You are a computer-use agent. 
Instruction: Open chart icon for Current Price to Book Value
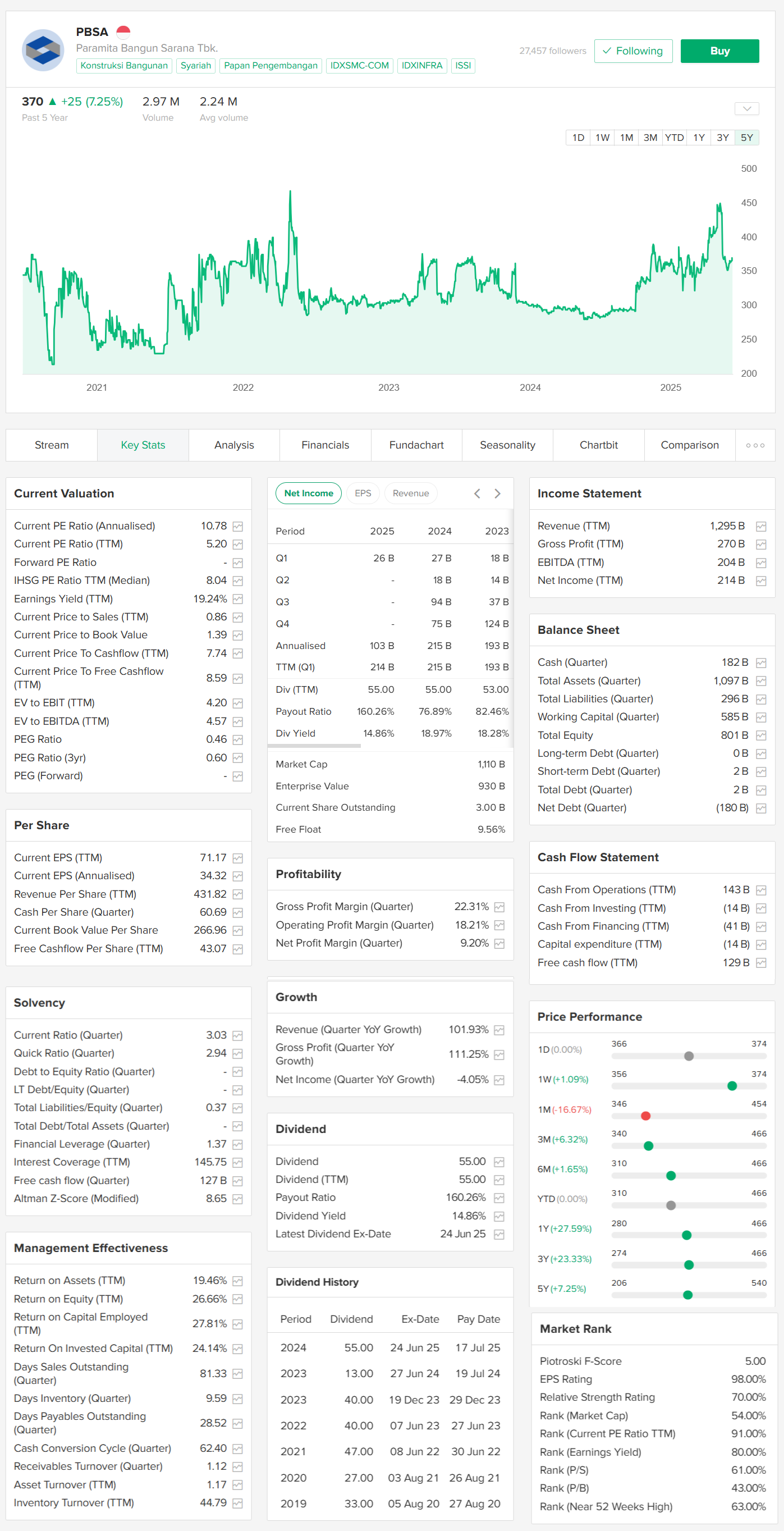pyautogui.click(x=237, y=636)
